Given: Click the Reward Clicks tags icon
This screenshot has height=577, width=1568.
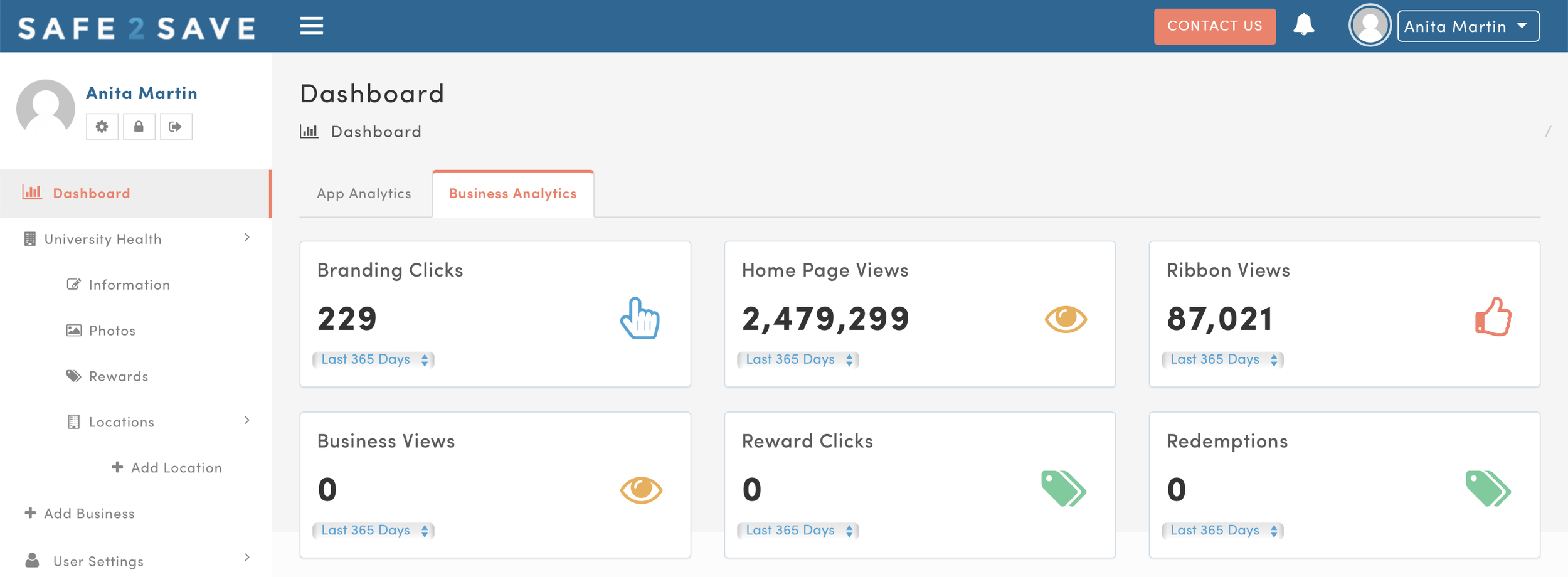Looking at the screenshot, I should 1064,489.
